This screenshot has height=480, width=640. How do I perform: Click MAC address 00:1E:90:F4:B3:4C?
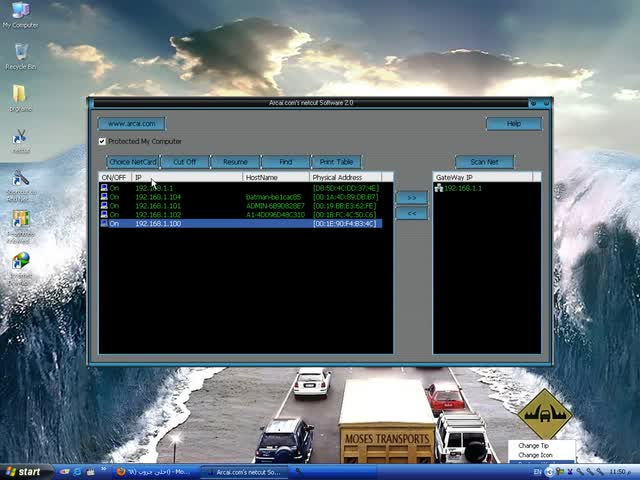[x=345, y=223]
